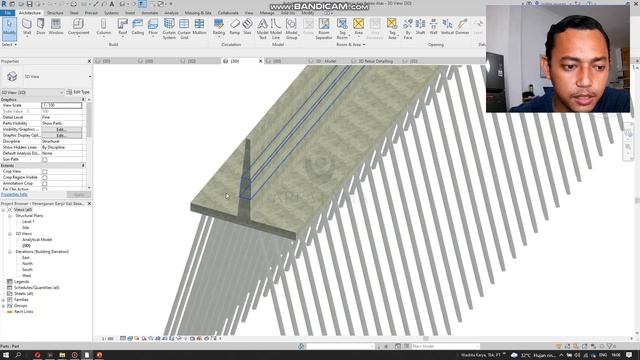Click the Curtain System tool
The image size is (640, 360).
pos(169,29)
